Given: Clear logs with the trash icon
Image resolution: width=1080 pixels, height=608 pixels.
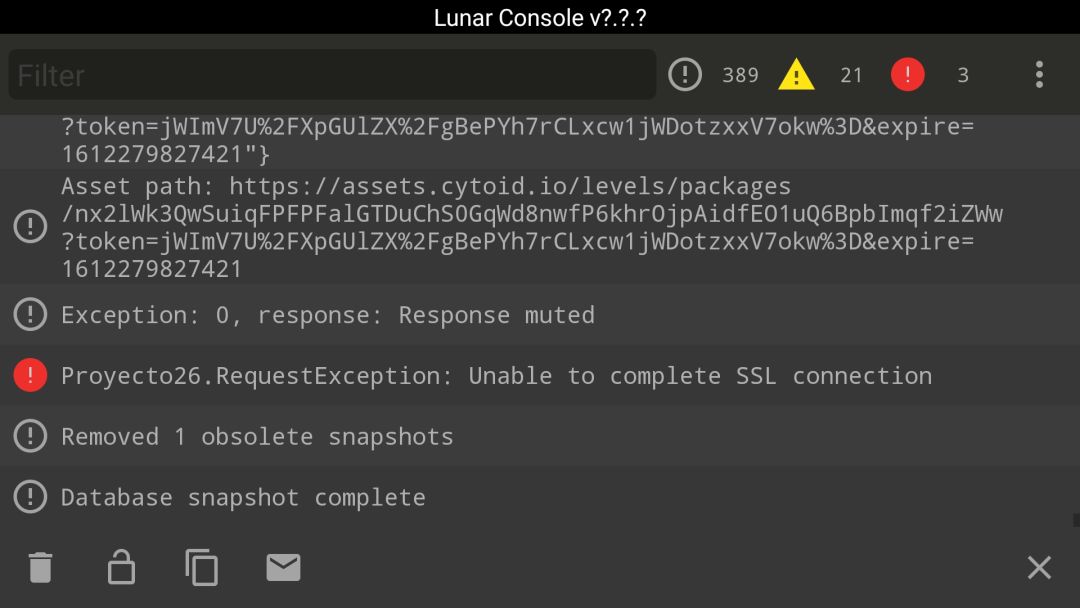Looking at the screenshot, I should [41, 567].
